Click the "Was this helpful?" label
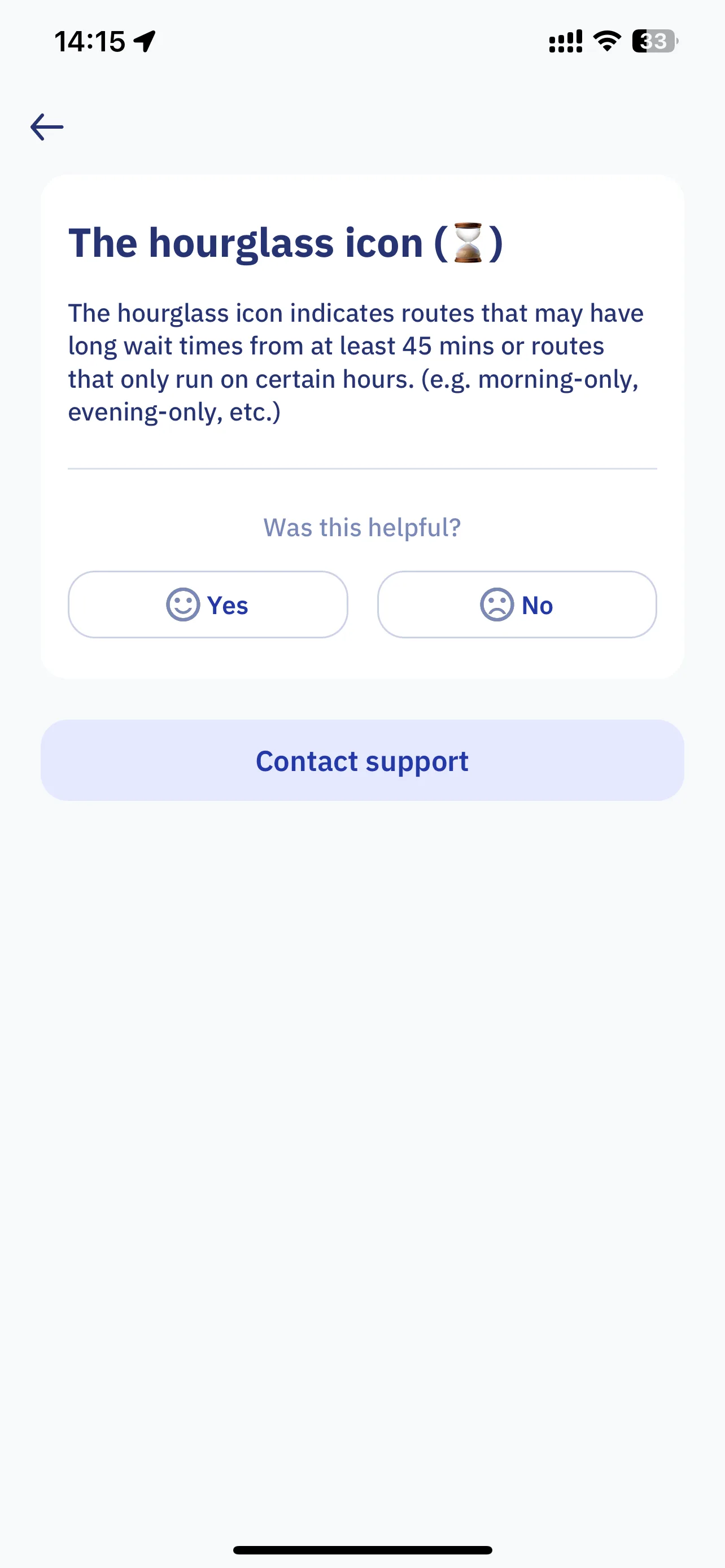The image size is (725, 1568). [362, 527]
